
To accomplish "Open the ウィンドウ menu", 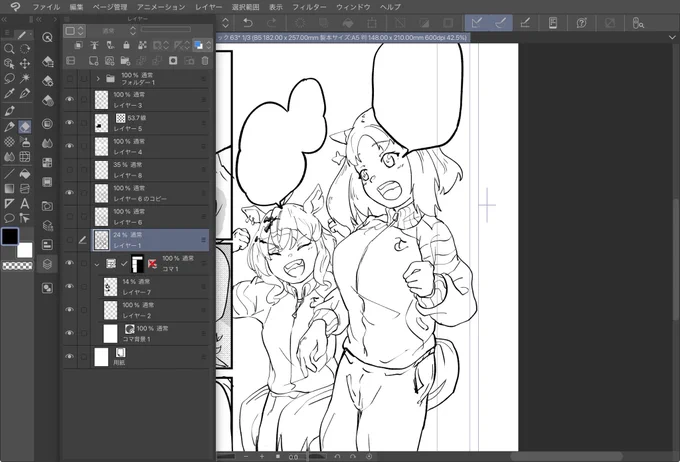I will pyautogui.click(x=353, y=7).
